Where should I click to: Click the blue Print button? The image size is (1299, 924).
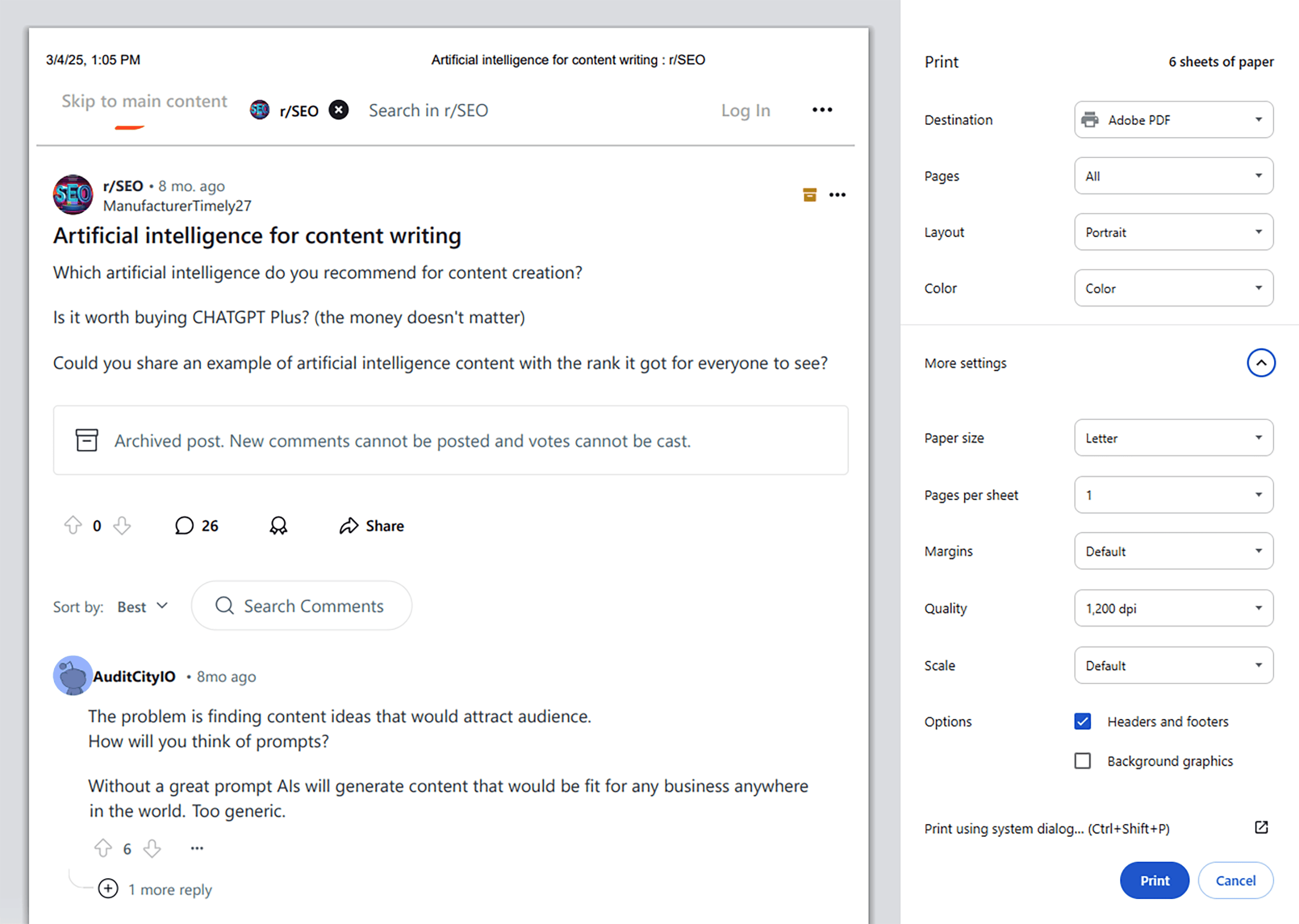pyautogui.click(x=1154, y=880)
